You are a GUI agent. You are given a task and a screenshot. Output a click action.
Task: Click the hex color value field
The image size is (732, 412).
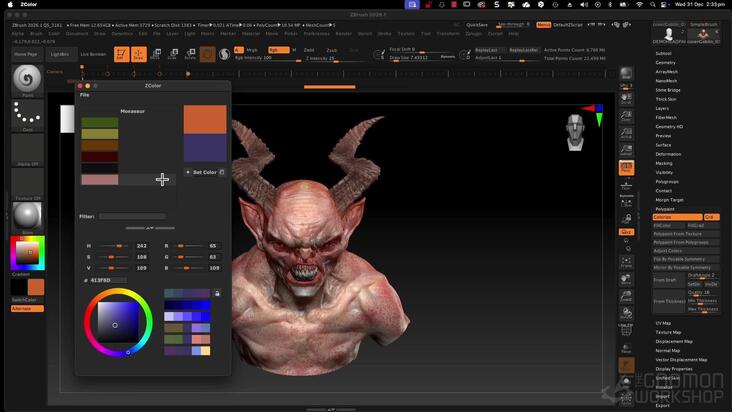coord(107,280)
